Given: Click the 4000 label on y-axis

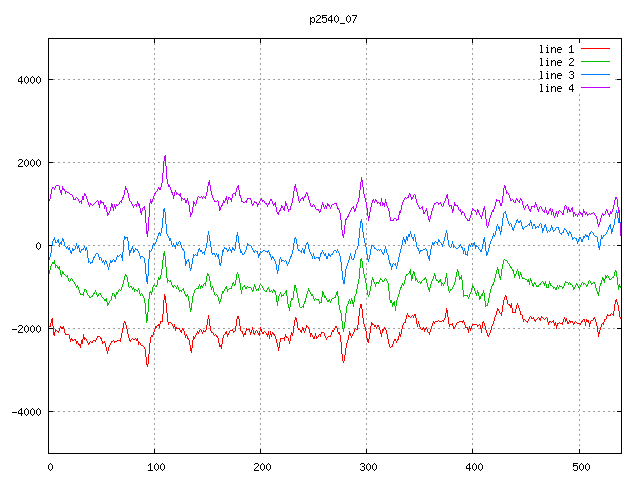Looking at the screenshot, I should (27, 80).
